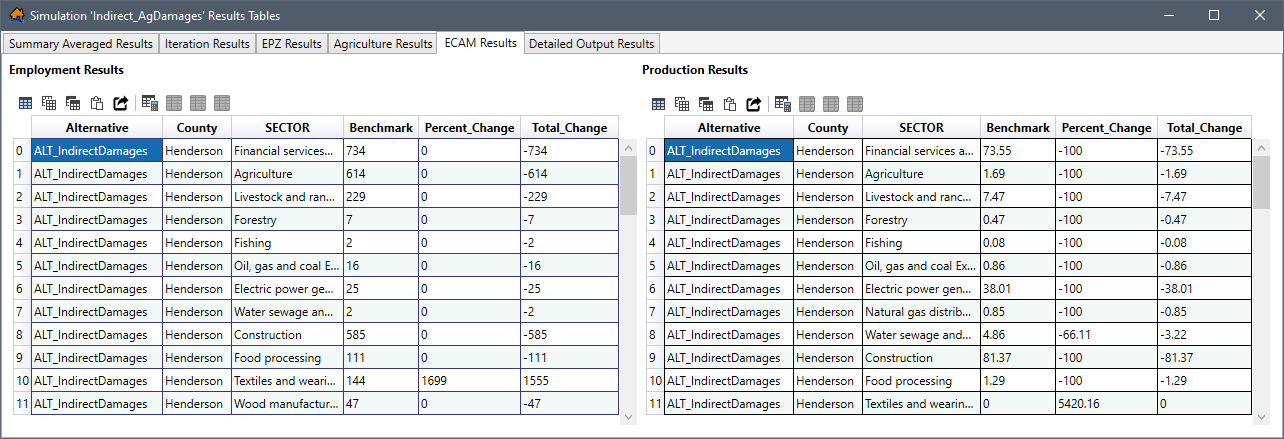Open the table calculator icon in Employment Results toolbar
This screenshot has height=439, width=1284.
[x=150, y=103]
